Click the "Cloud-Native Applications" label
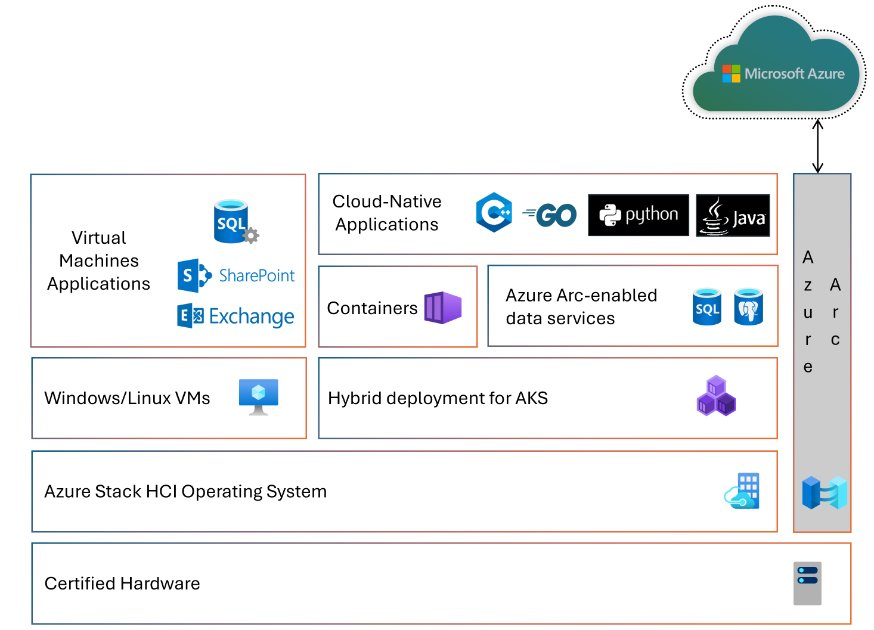Viewport: 874px width, 630px height. pos(387,212)
